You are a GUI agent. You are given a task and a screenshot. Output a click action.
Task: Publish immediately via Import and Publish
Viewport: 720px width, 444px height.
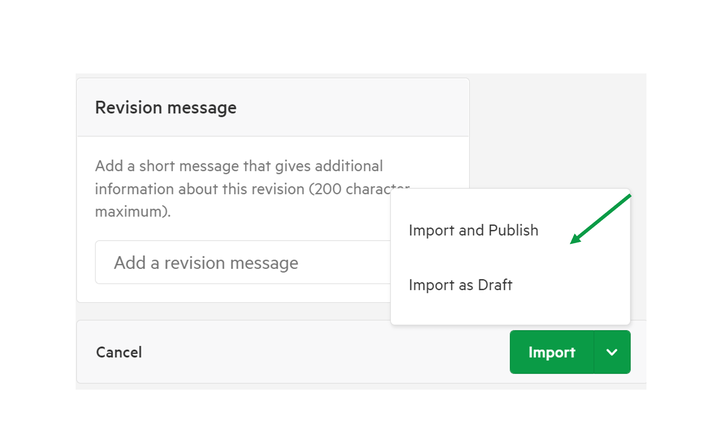[x=473, y=230]
